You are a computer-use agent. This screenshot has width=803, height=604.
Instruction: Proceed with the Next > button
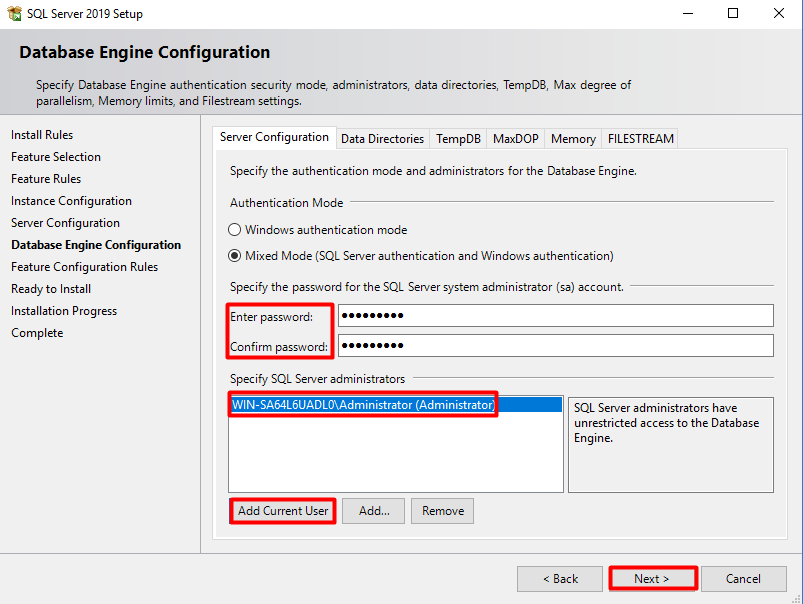coord(651,579)
